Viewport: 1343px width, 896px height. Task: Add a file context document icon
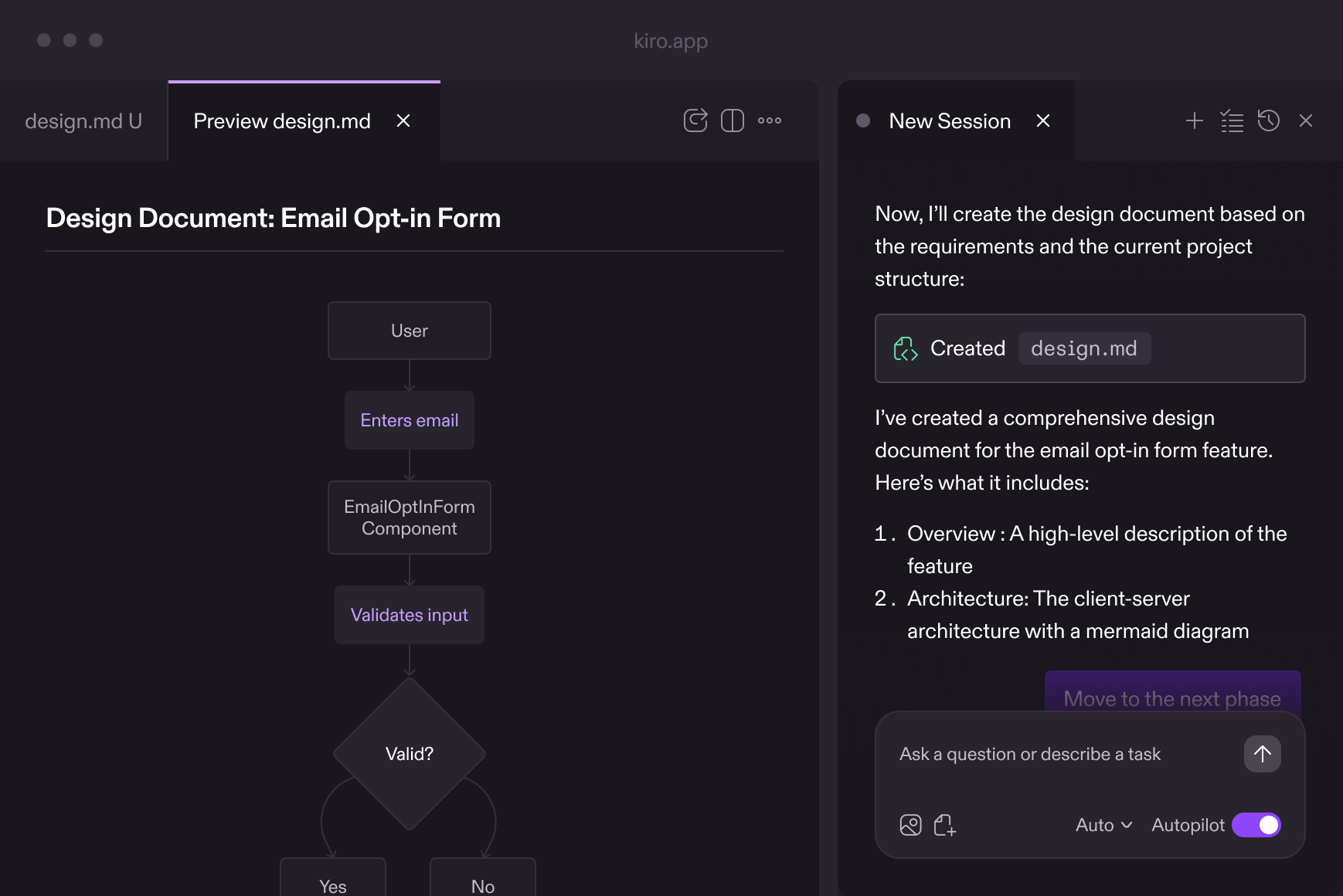944,825
